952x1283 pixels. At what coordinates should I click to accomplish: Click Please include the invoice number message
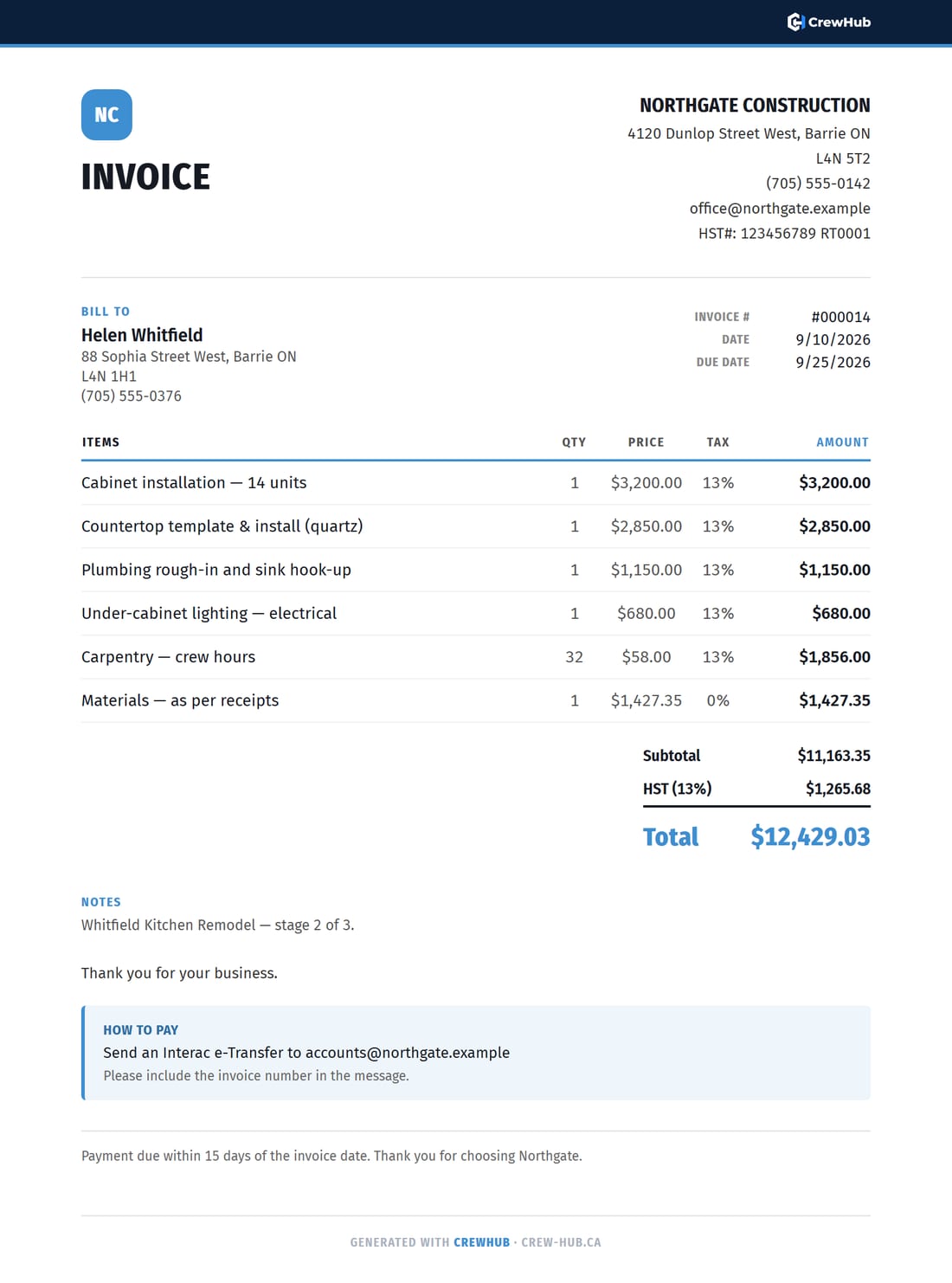point(256,1076)
